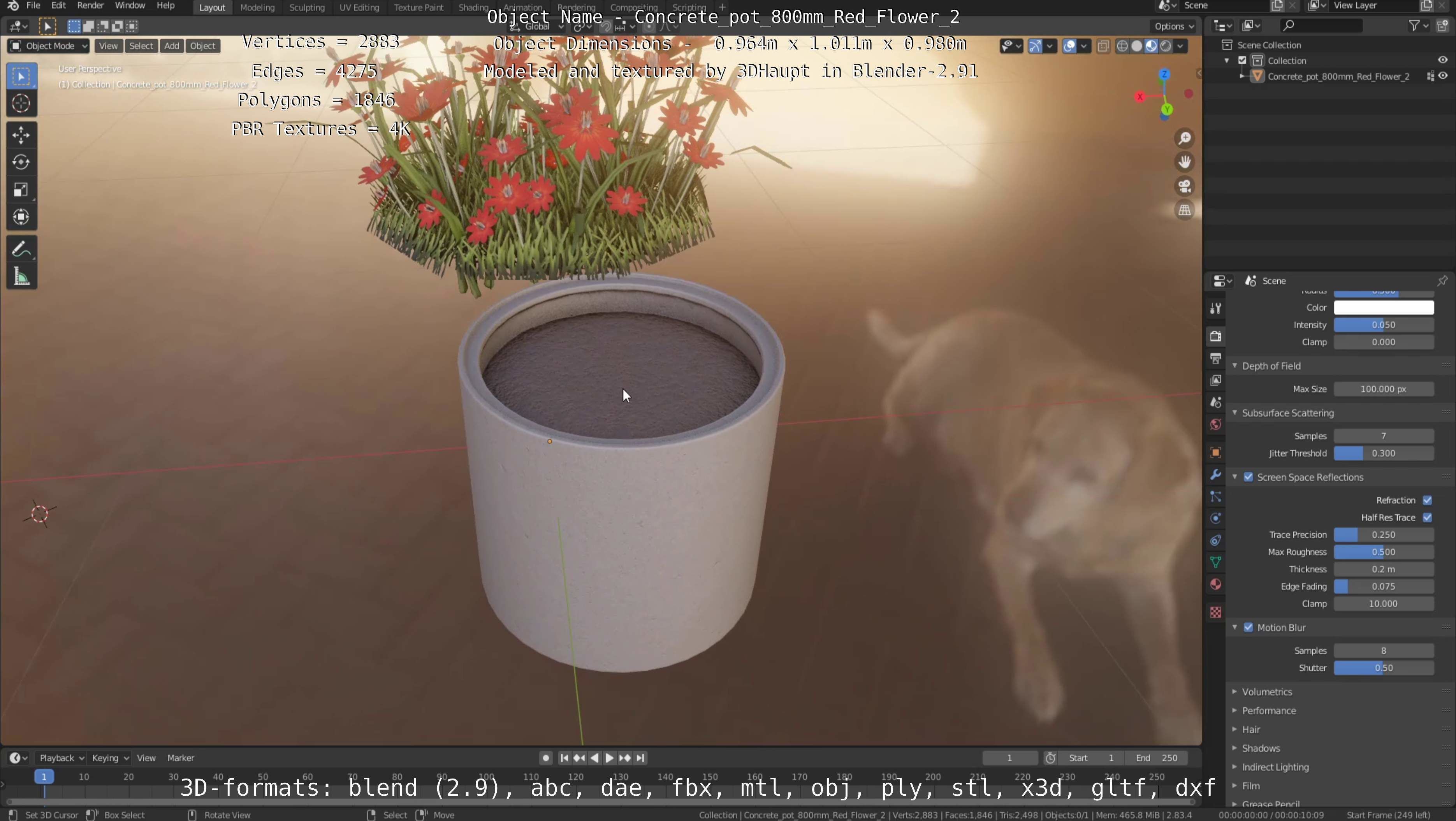This screenshot has width=1456, height=821.
Task: Open the Object properties tab icon
Action: click(x=1216, y=453)
